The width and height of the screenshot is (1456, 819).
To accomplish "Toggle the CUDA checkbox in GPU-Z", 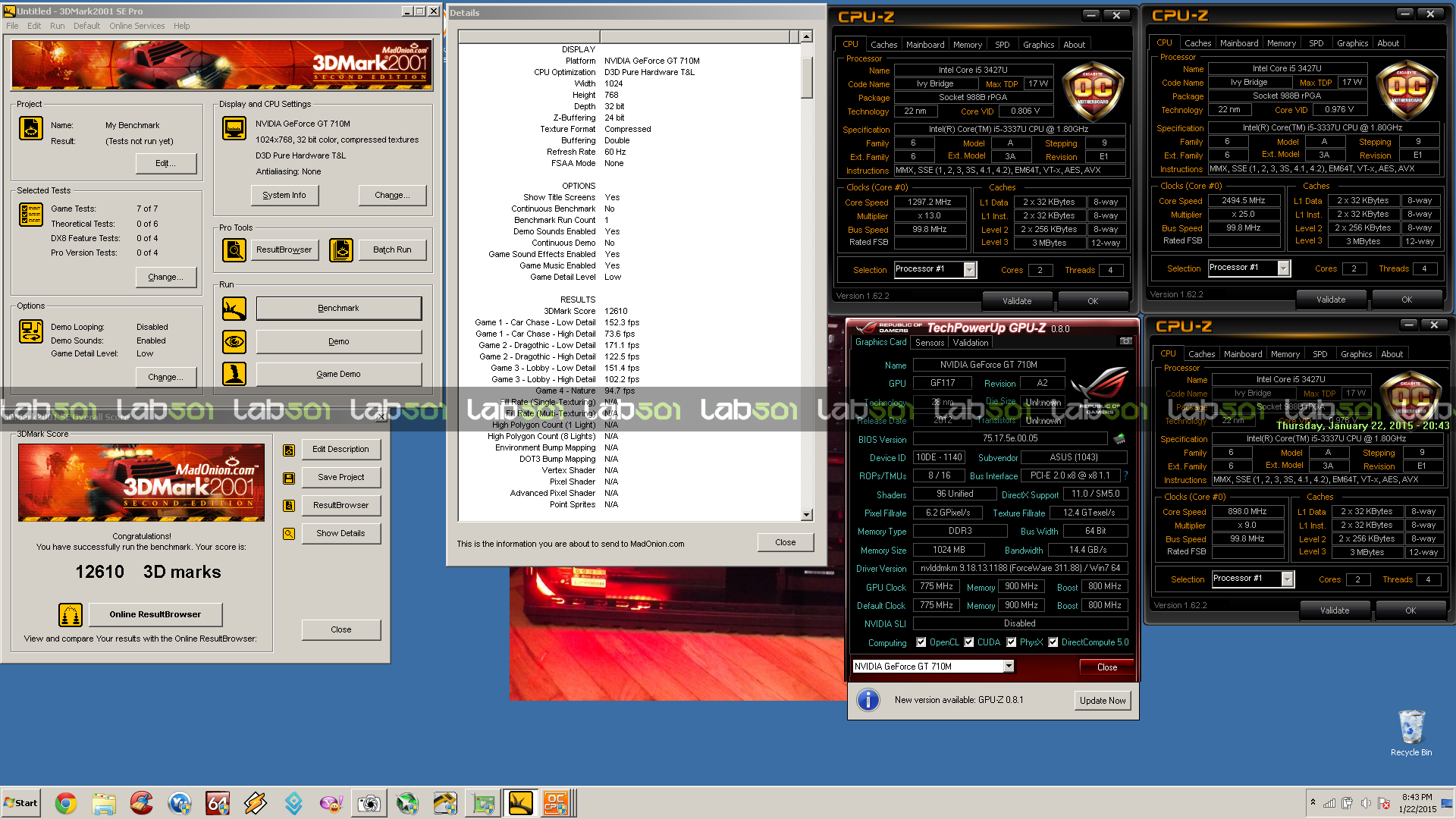I will [x=969, y=642].
